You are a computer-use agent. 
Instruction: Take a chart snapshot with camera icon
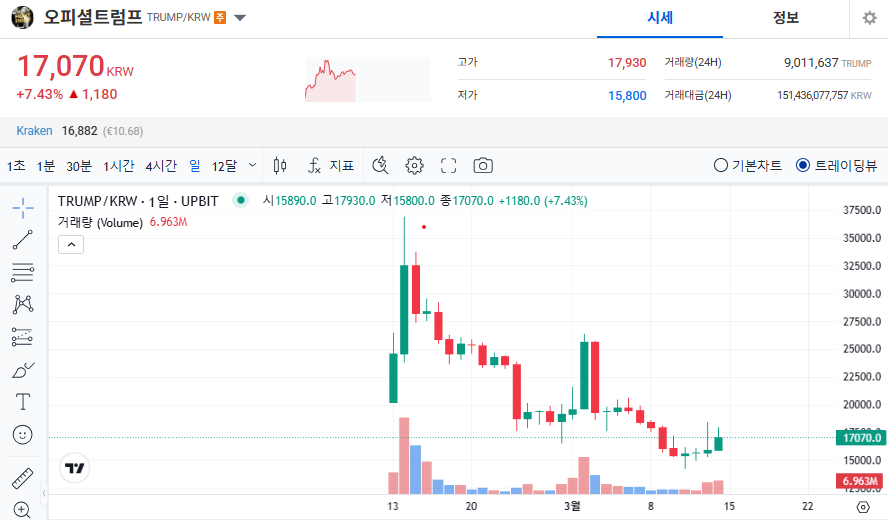pos(483,165)
